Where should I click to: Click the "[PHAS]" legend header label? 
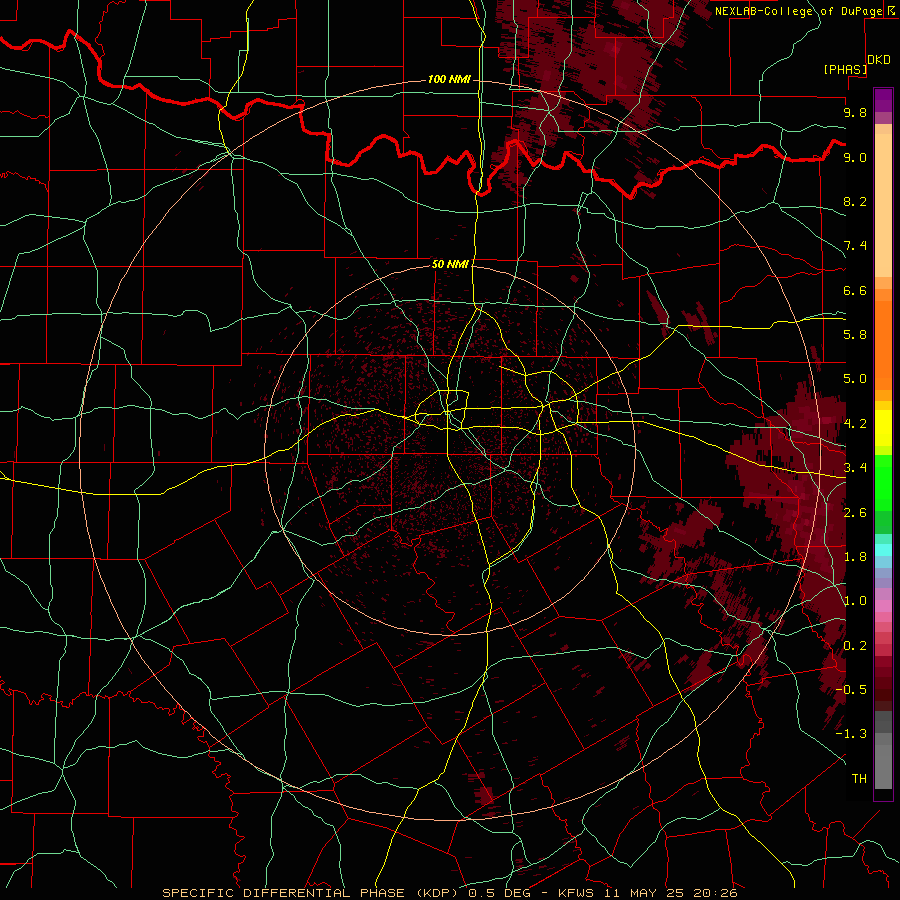point(845,69)
